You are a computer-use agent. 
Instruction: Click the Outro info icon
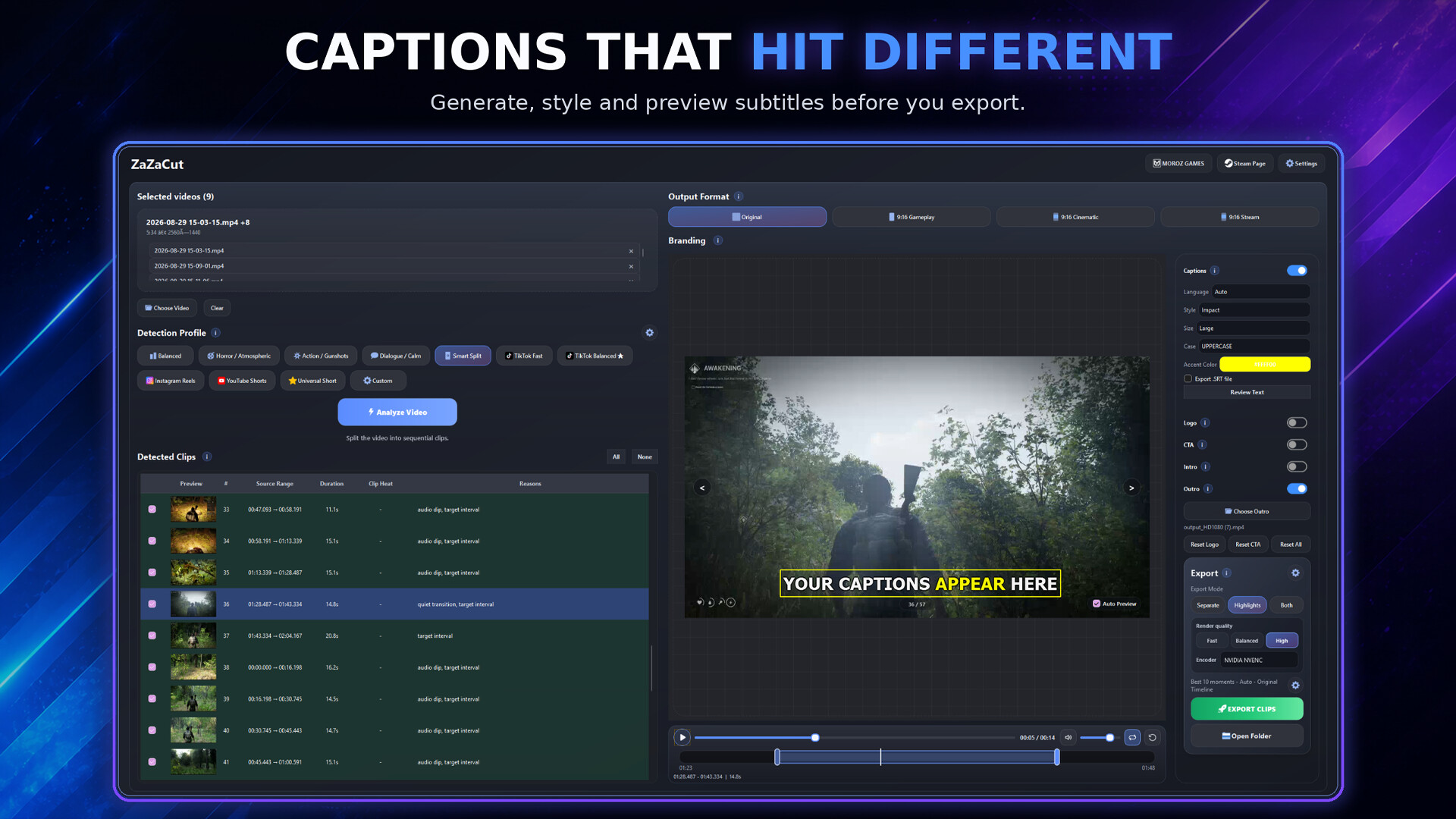(x=1208, y=489)
